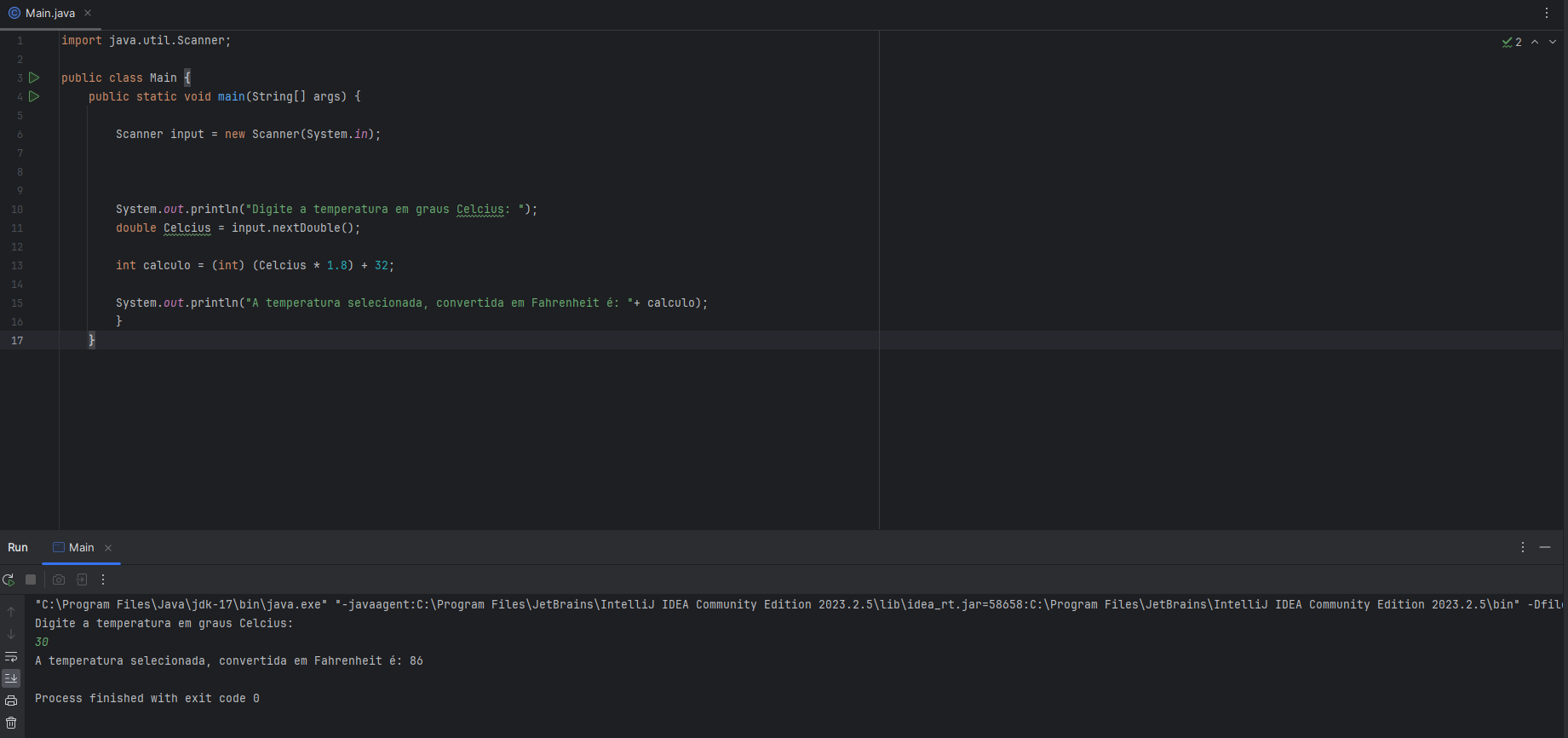Image resolution: width=1568 pixels, height=738 pixels.
Task: Hide the Run tool window
Action: pyautogui.click(x=1545, y=547)
